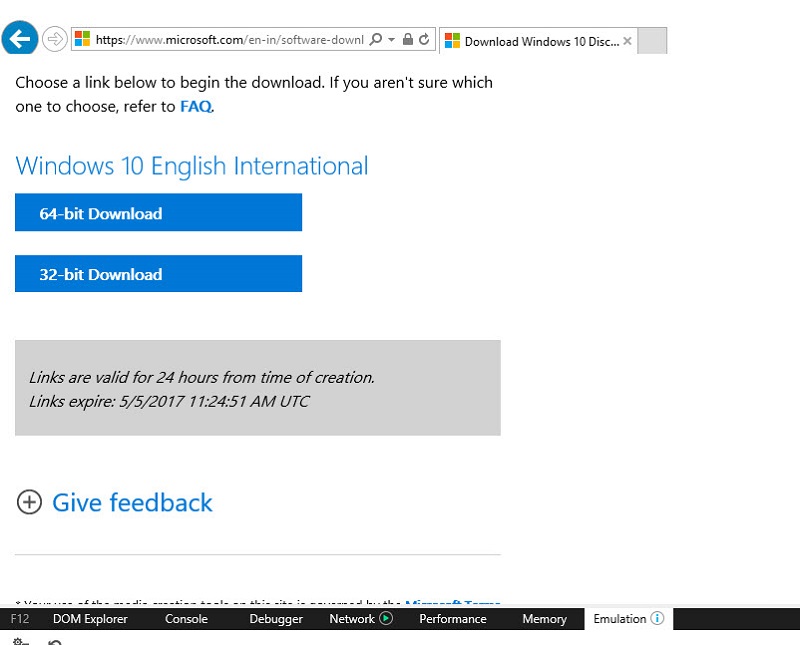Click the green Network capture play icon
This screenshot has width=800, height=645.
coord(386,618)
